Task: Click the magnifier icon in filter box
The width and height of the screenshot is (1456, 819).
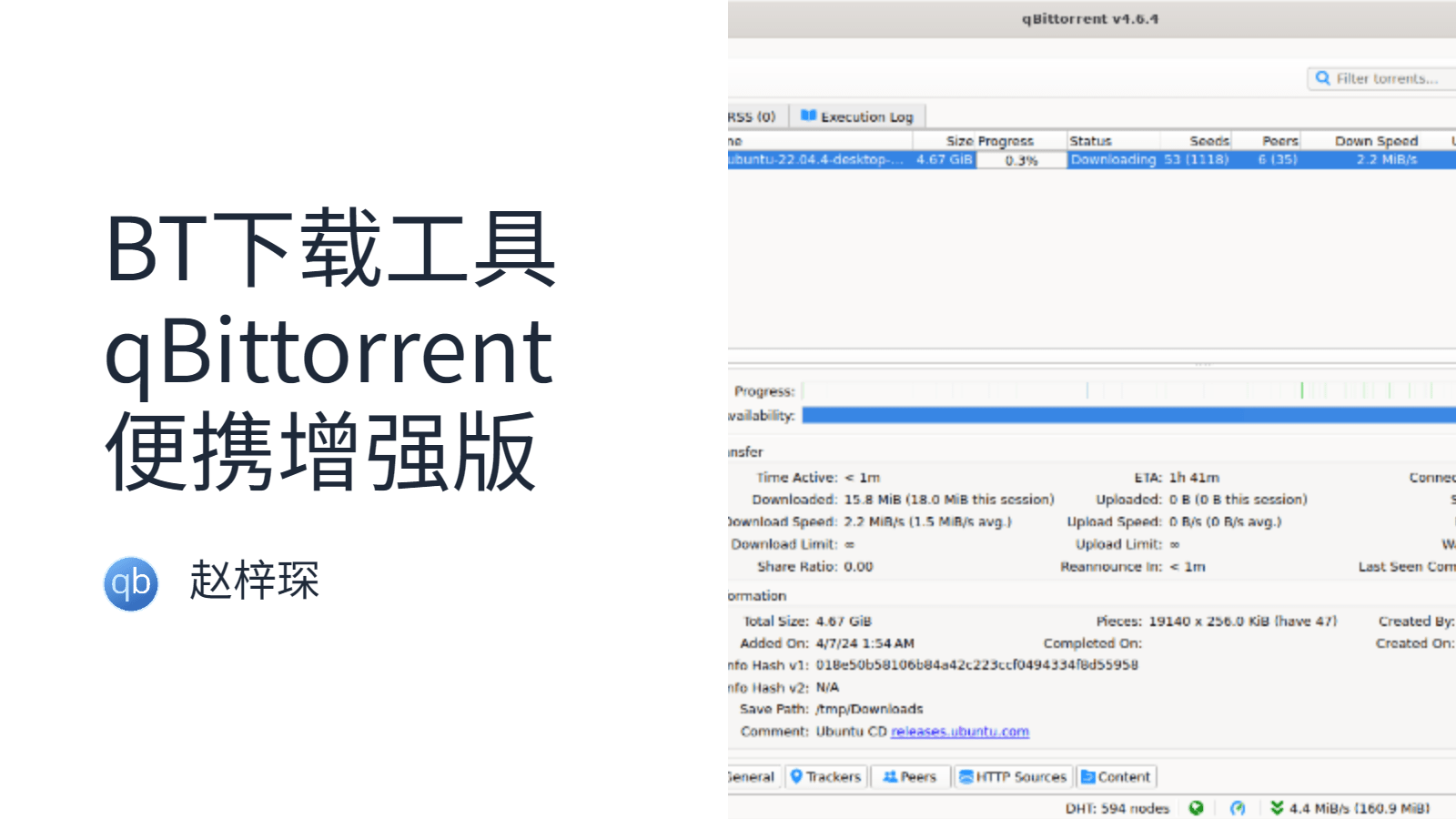Action: (x=1323, y=78)
